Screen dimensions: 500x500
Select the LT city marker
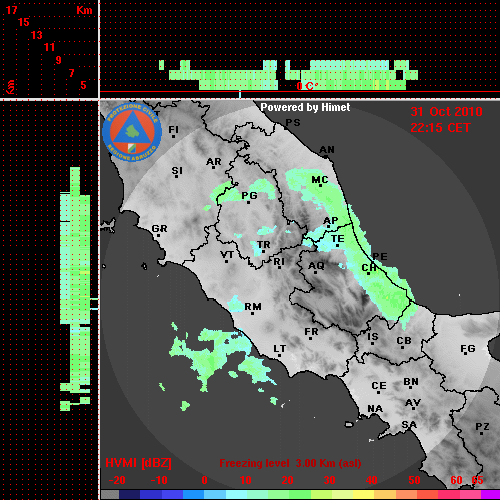280,350
